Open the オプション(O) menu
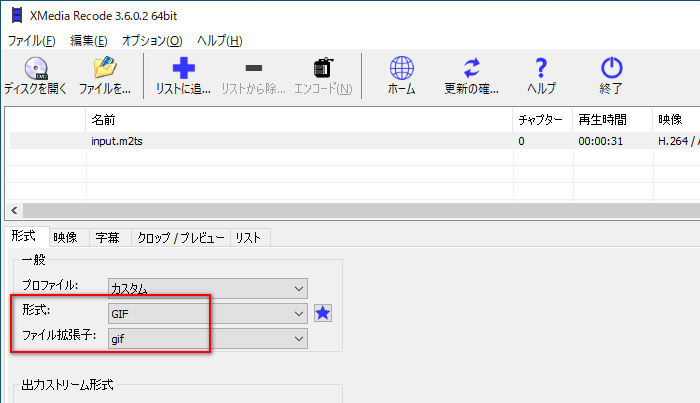This screenshot has width=700, height=403. click(152, 41)
